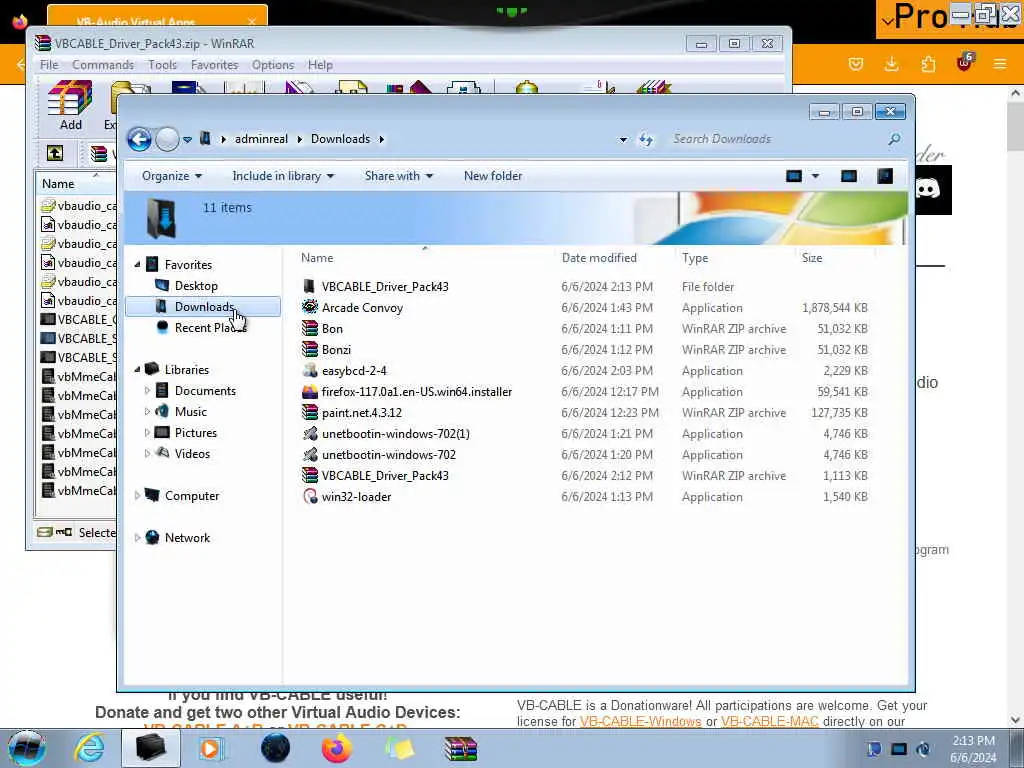Click the magnifier icon in Search Downloads
Image resolution: width=1024 pixels, height=768 pixels.
pos(894,138)
